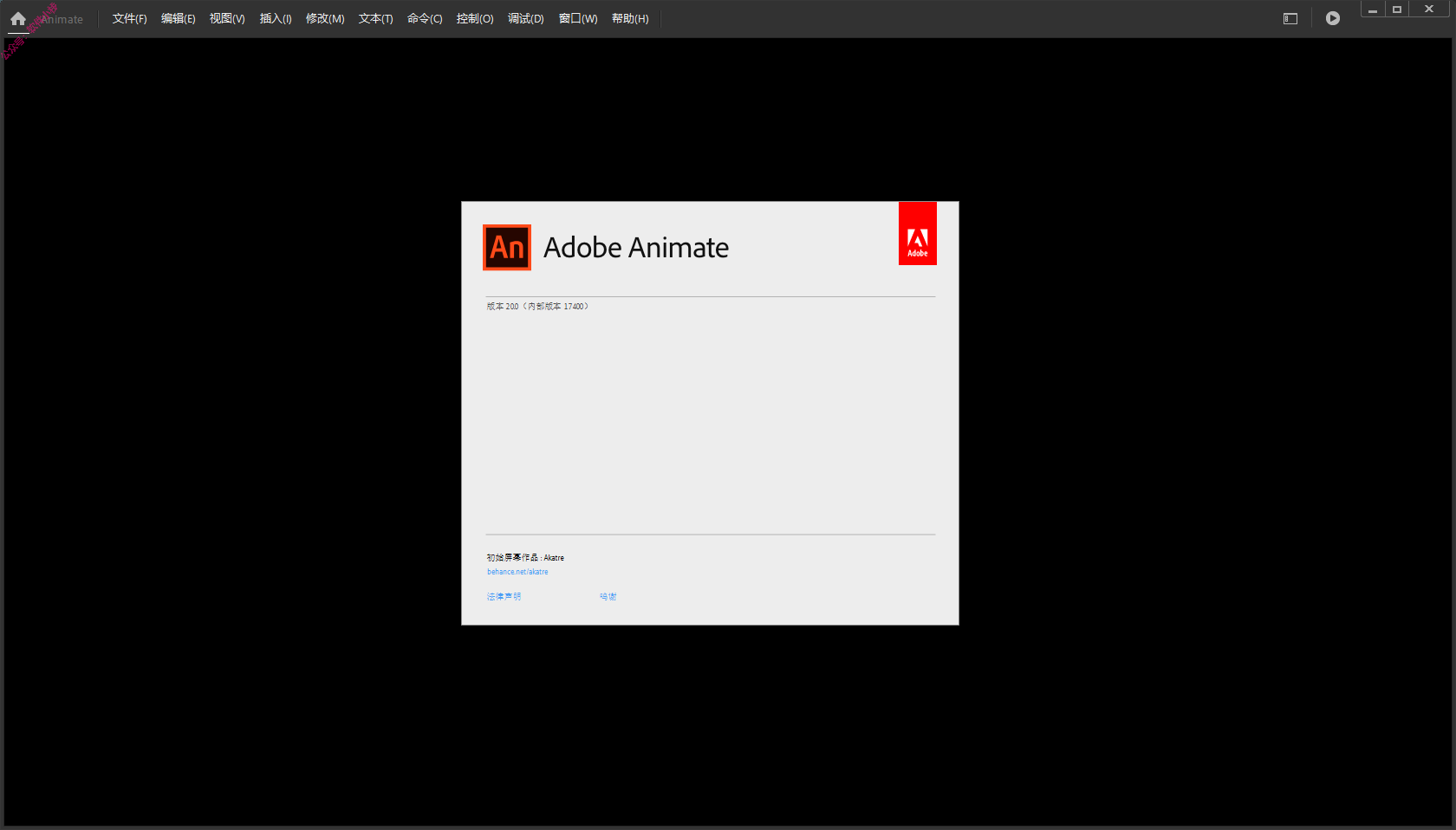Screen dimensions: 1456x830
Task: Open the 控制(O) menu
Action: (x=475, y=18)
